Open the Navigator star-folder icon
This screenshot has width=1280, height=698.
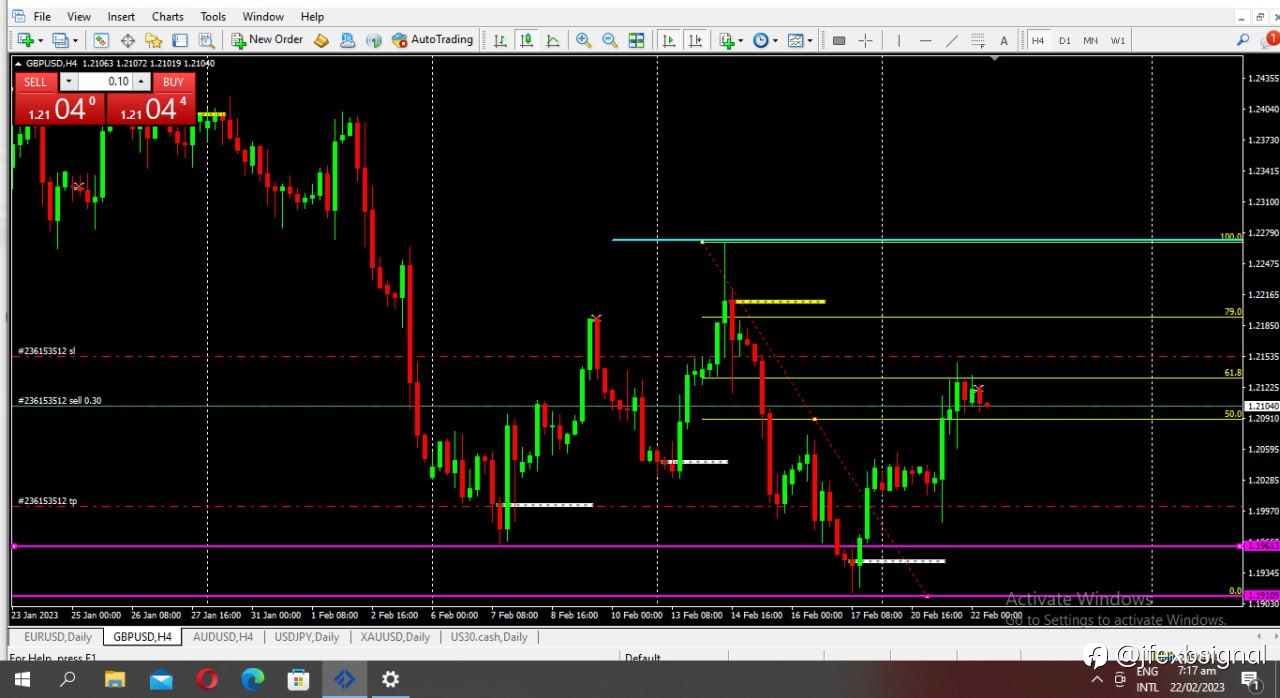coord(154,40)
